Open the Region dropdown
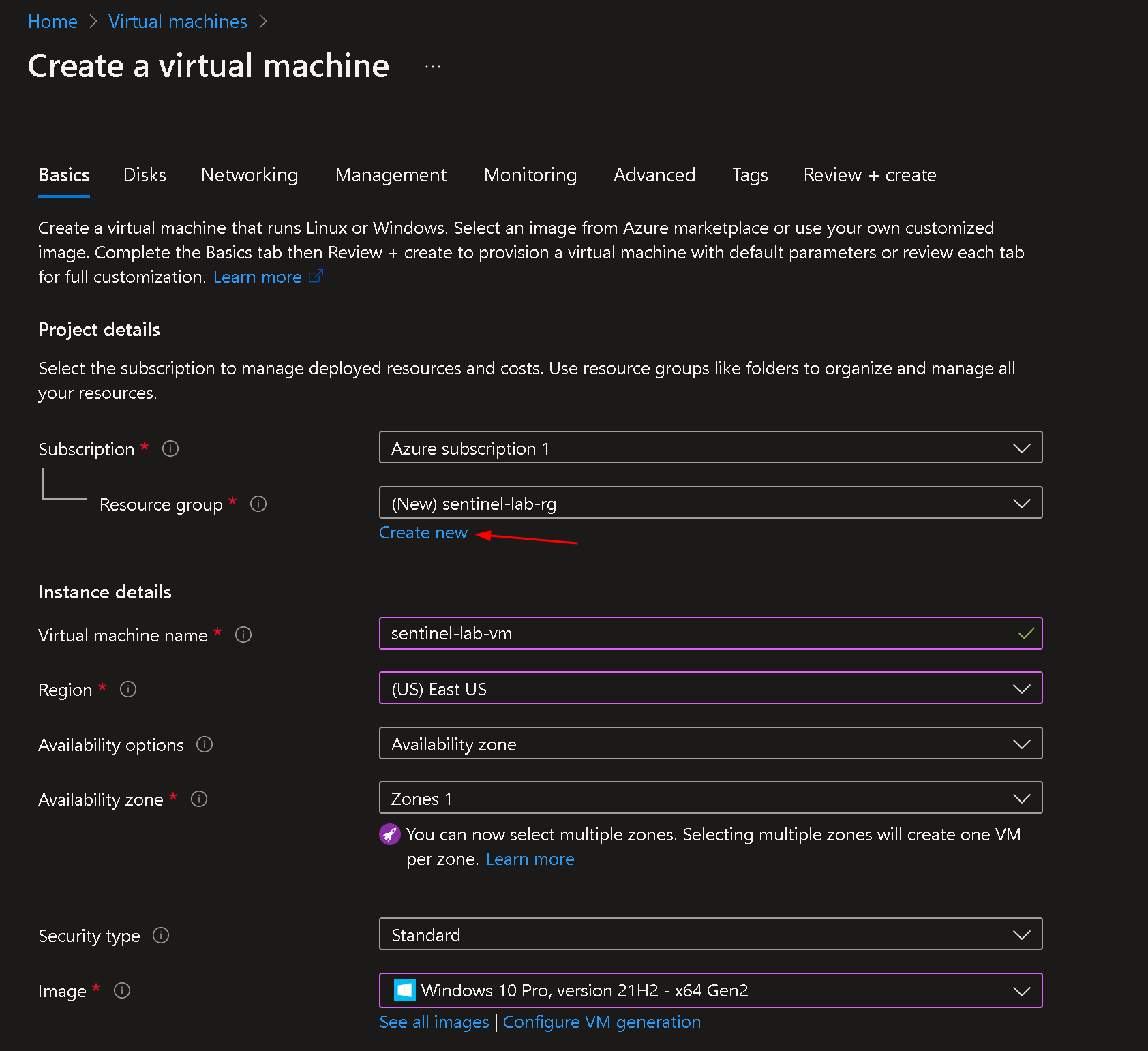This screenshot has width=1148, height=1051. 710,688
